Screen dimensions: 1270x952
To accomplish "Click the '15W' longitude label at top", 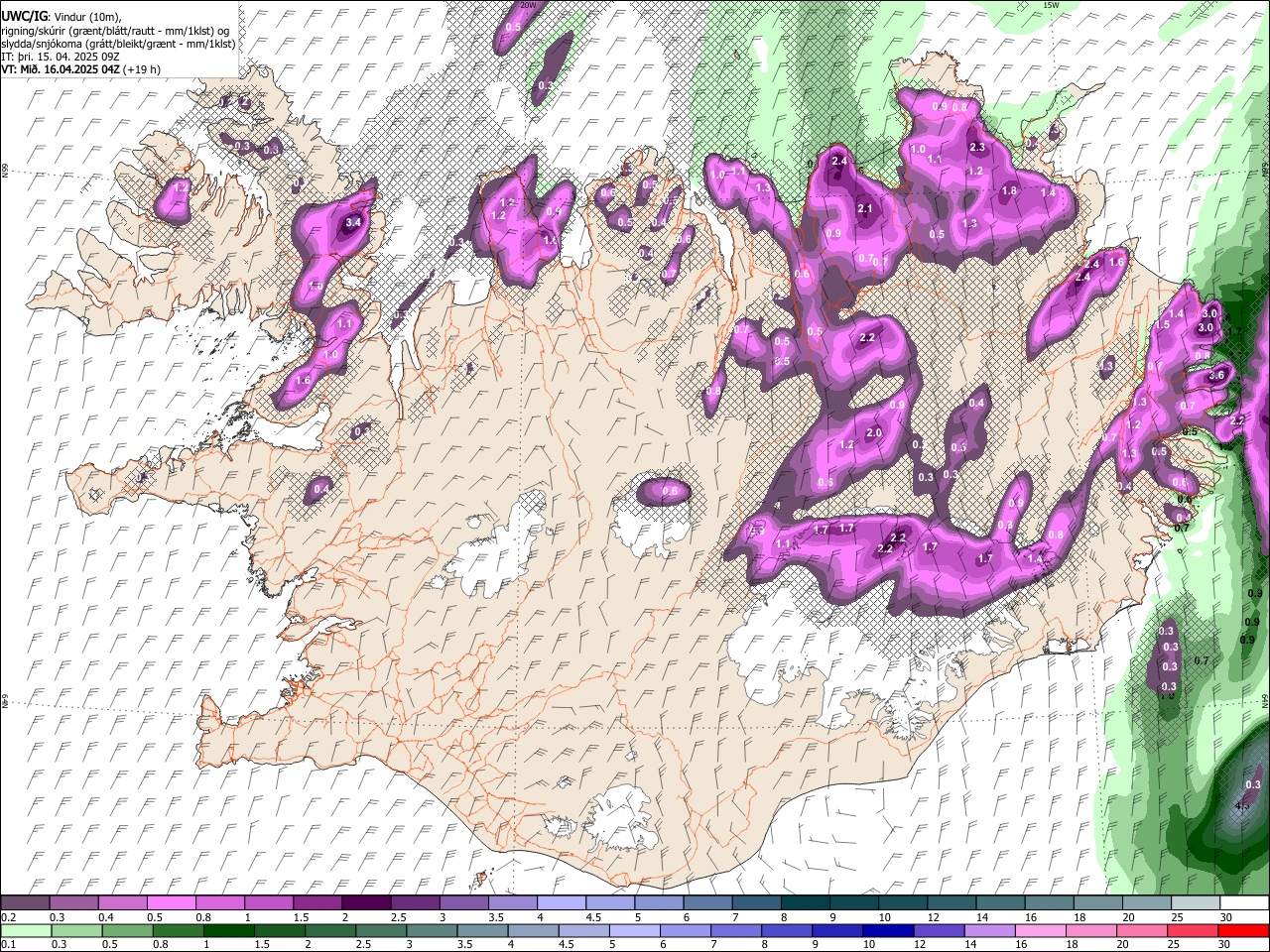I will pyautogui.click(x=1051, y=5).
